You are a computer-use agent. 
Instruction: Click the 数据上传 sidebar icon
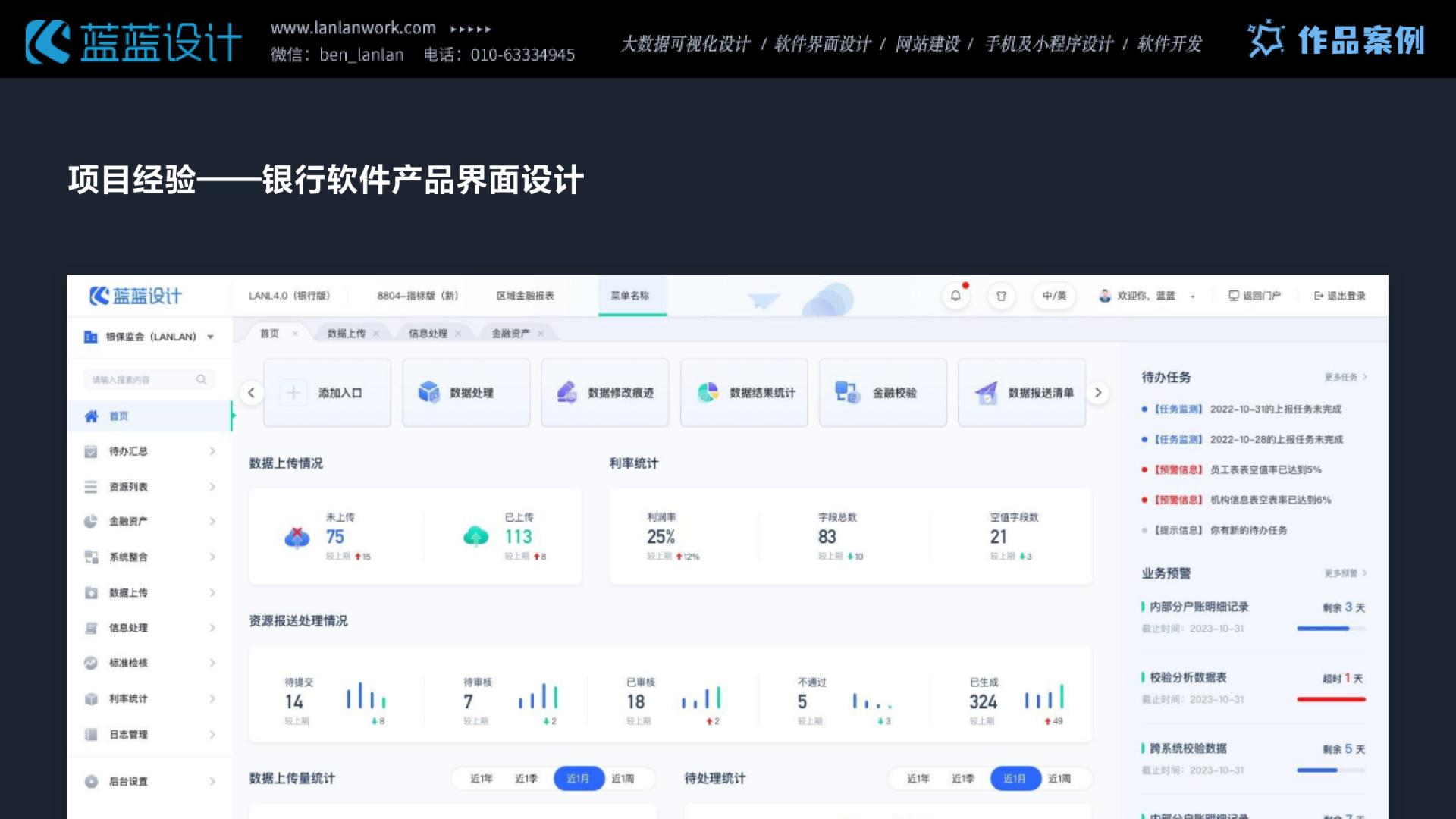click(91, 592)
